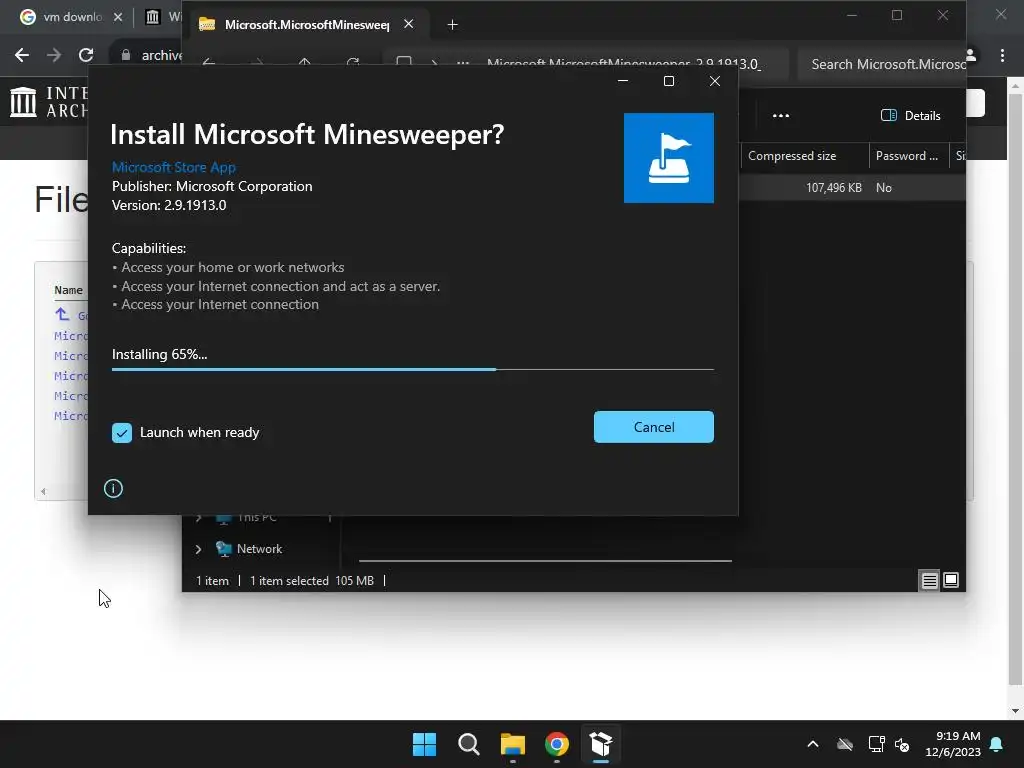Open the Microsoft Store App link
This screenshot has width=1024, height=768.
[174, 167]
